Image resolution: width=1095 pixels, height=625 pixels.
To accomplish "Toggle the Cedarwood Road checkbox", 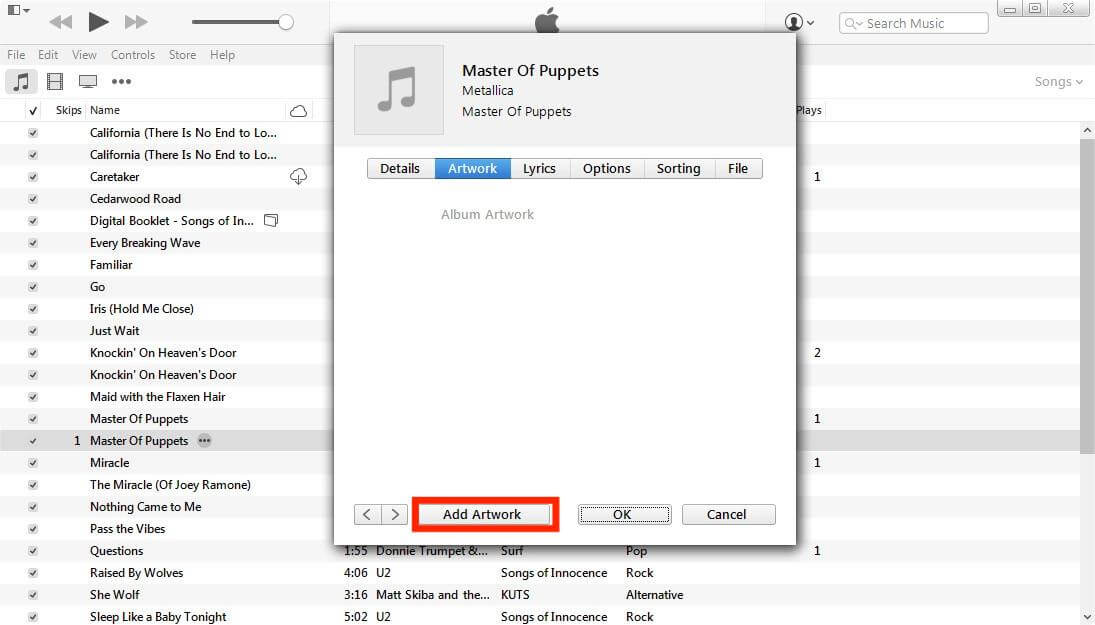I will coord(33,199).
